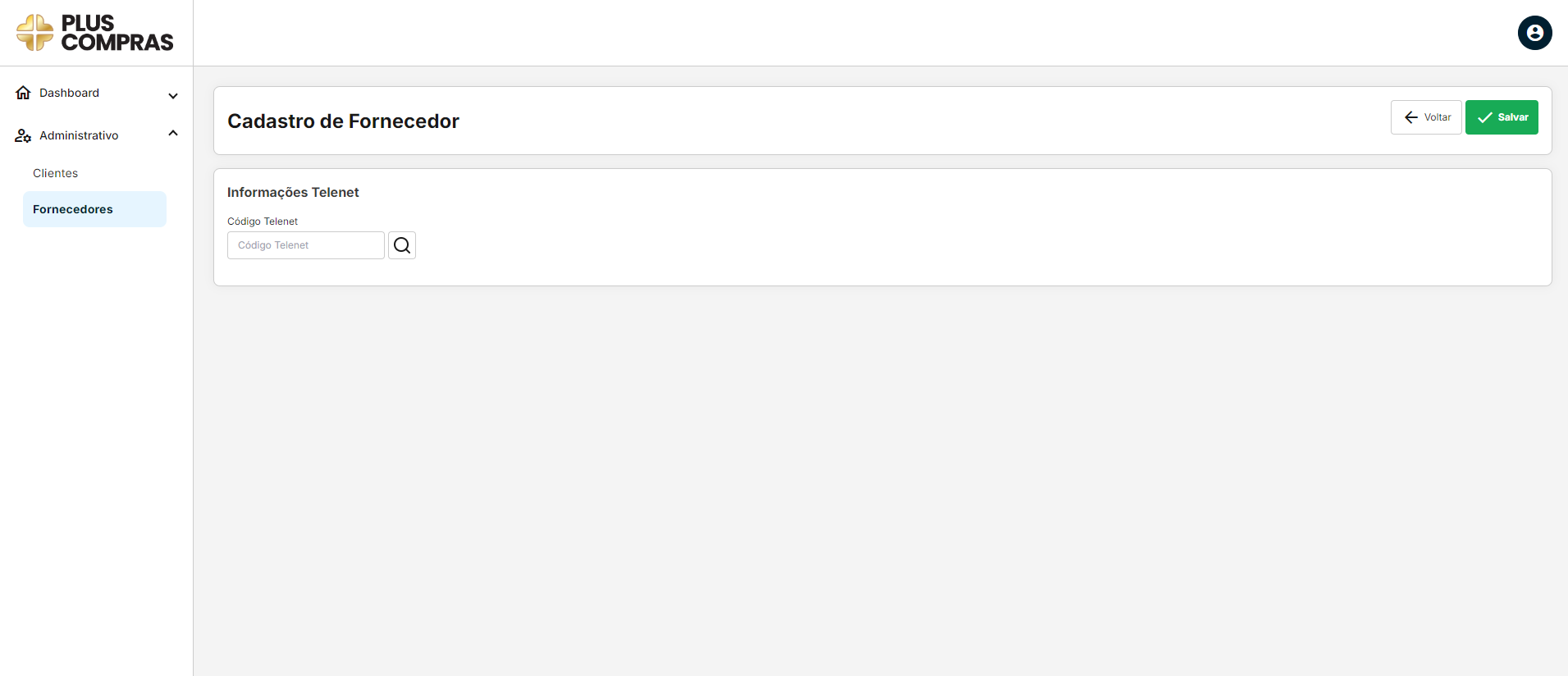Toggle the Dashboard submenu visibility
The width and height of the screenshot is (1568, 676).
tap(173, 96)
